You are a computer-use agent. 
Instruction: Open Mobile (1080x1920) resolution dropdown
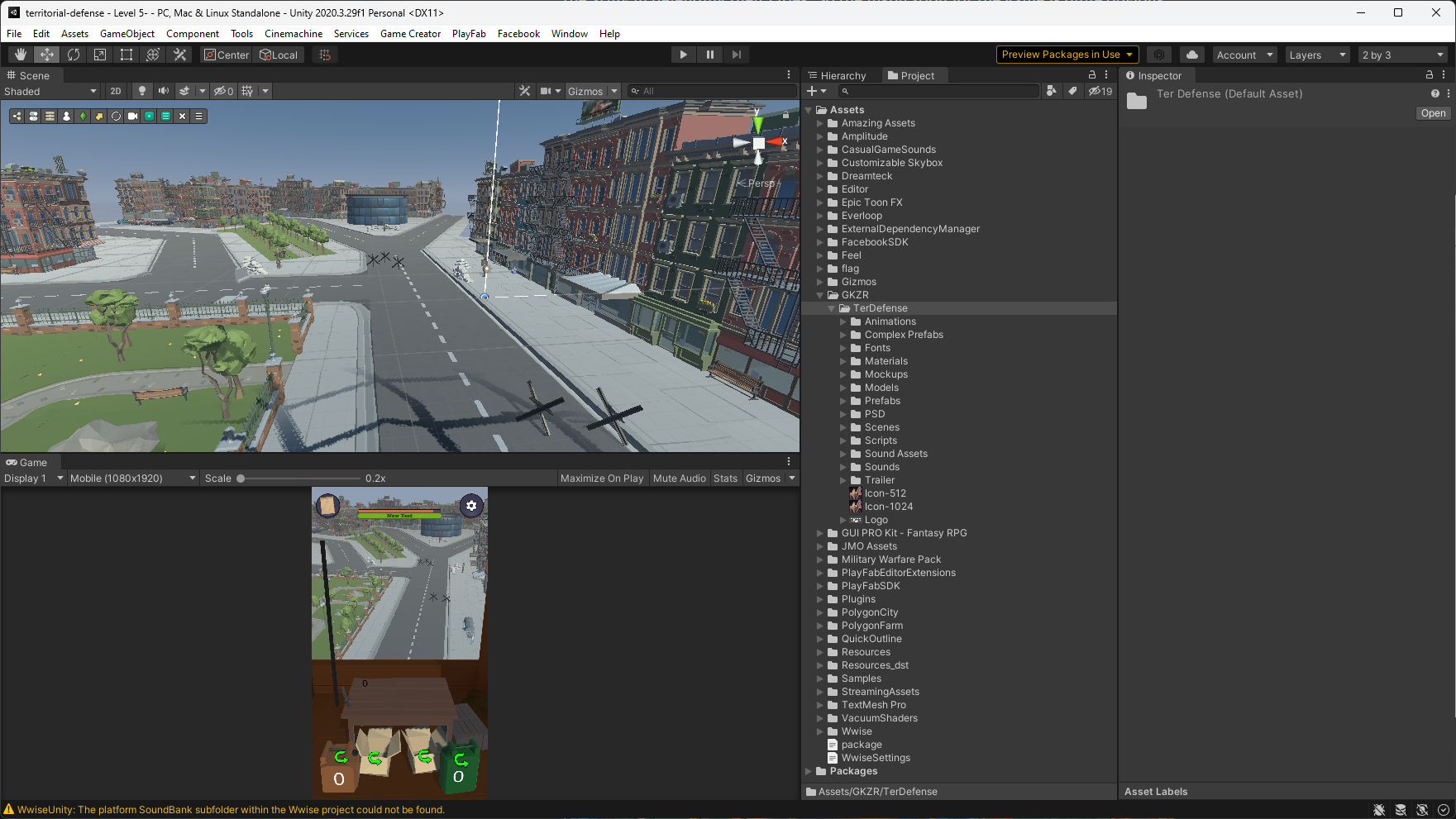point(133,478)
